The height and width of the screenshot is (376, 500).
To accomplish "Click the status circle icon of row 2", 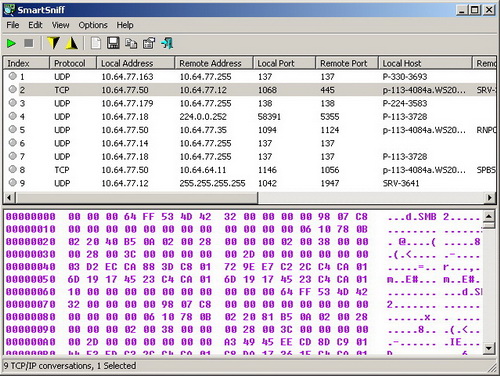I will (13, 89).
